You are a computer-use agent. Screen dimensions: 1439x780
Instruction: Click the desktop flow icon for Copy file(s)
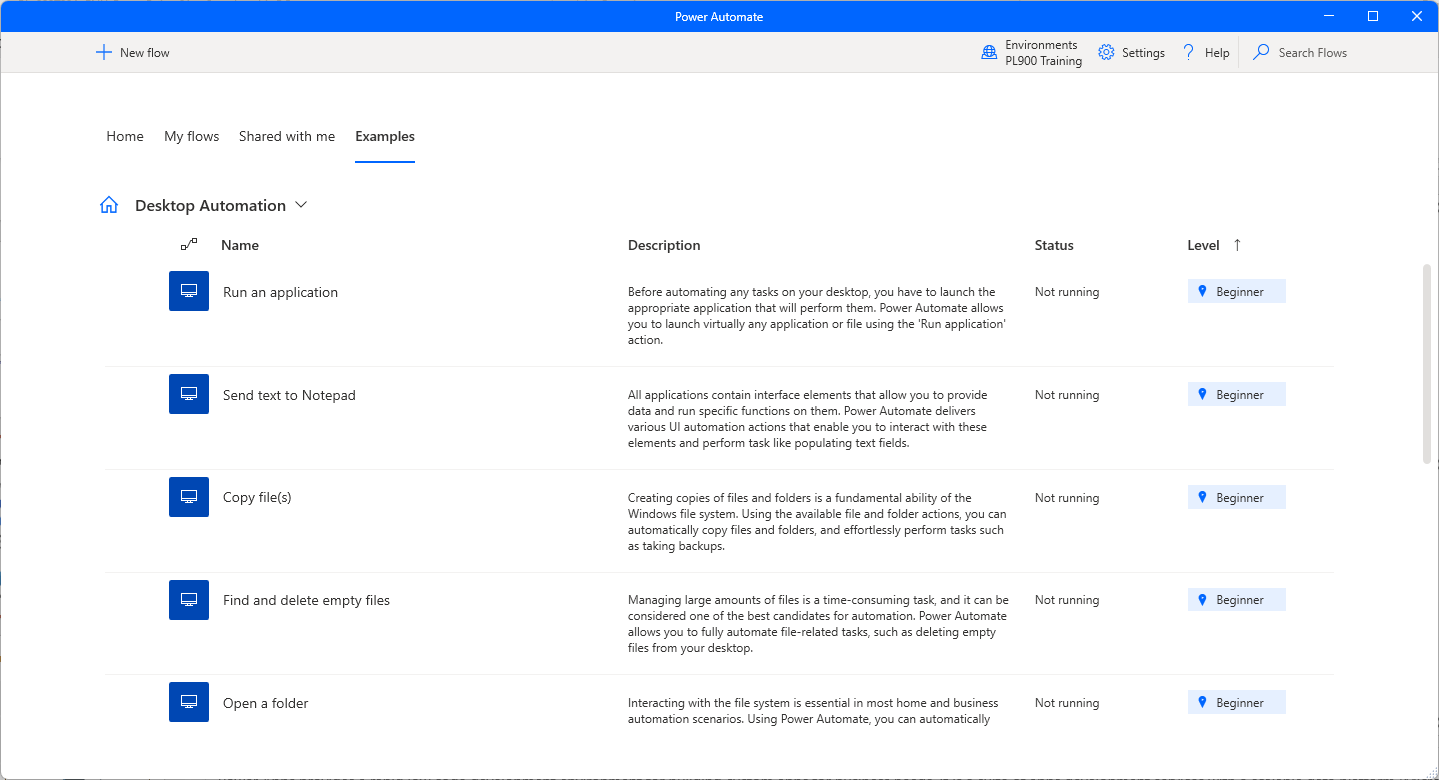coord(189,497)
